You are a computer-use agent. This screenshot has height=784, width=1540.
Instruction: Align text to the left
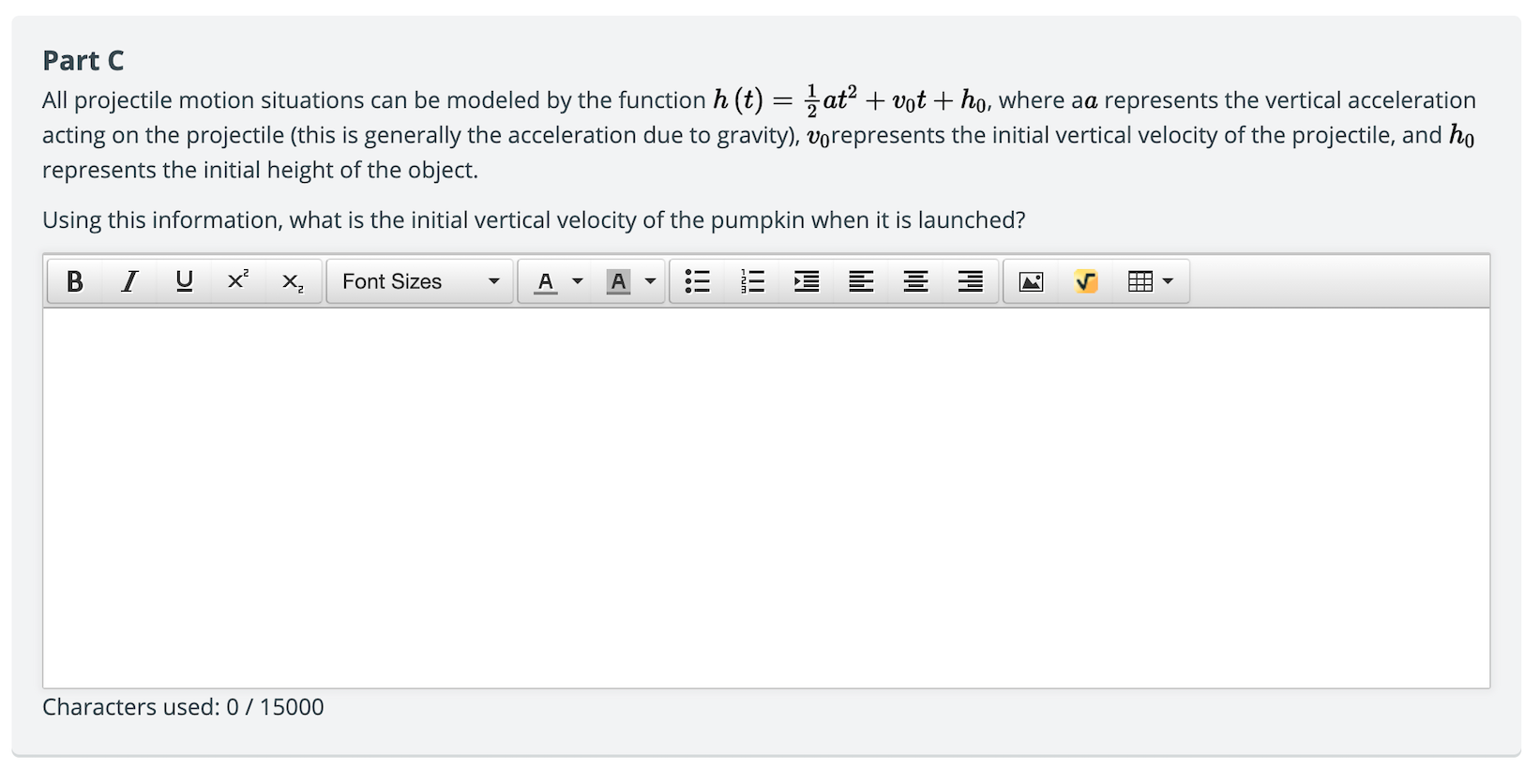[861, 281]
